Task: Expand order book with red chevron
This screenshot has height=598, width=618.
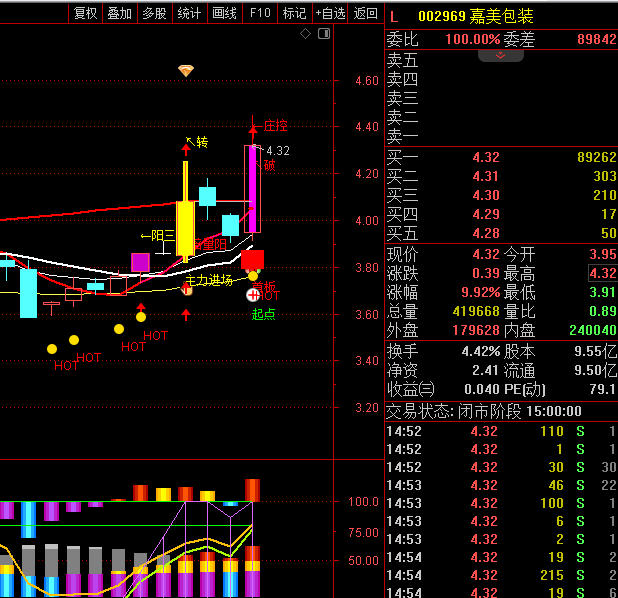Action: click(x=501, y=56)
